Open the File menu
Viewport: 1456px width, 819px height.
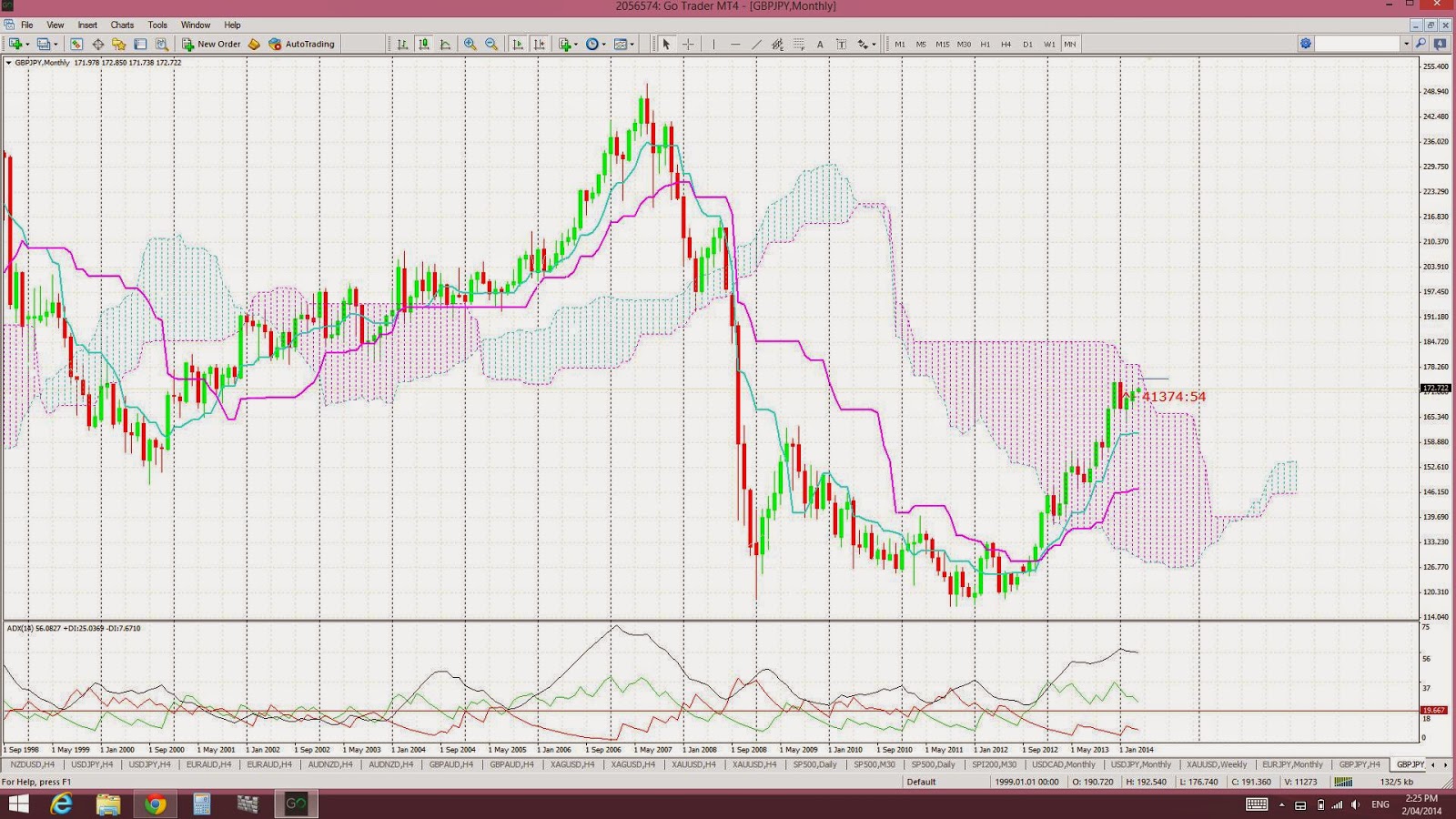[x=27, y=25]
